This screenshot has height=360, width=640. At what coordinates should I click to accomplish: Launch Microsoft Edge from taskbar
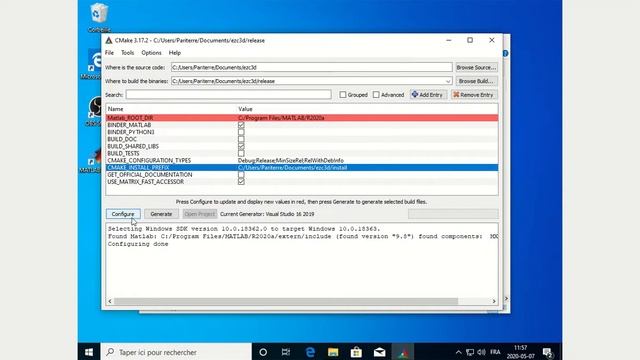(x=310, y=352)
